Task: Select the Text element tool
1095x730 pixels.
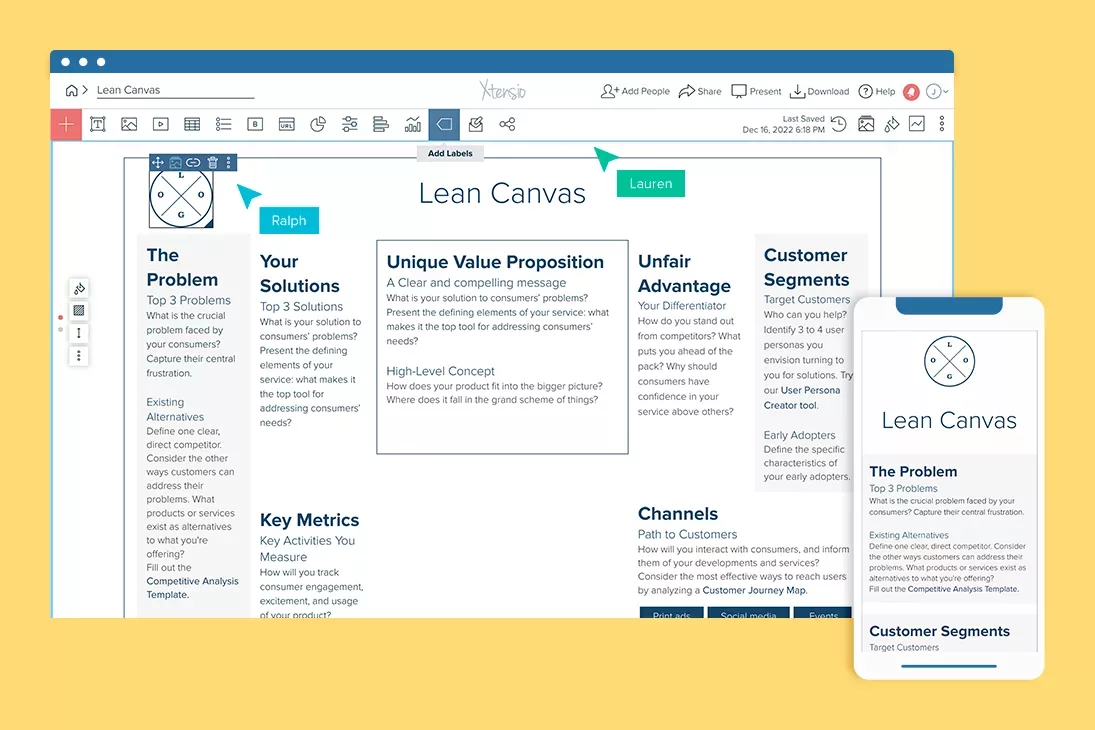Action: (x=97, y=124)
